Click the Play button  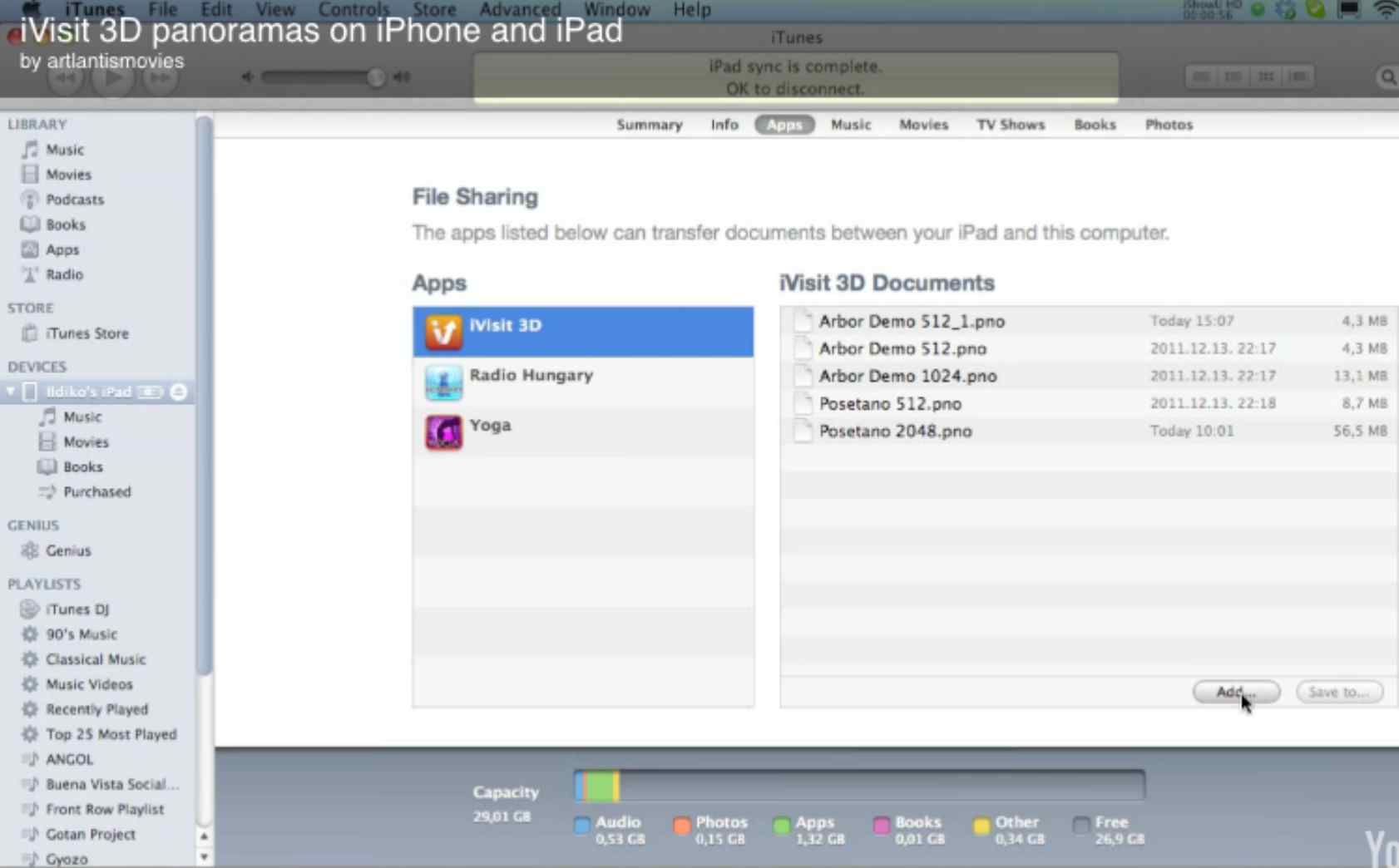coord(112,78)
